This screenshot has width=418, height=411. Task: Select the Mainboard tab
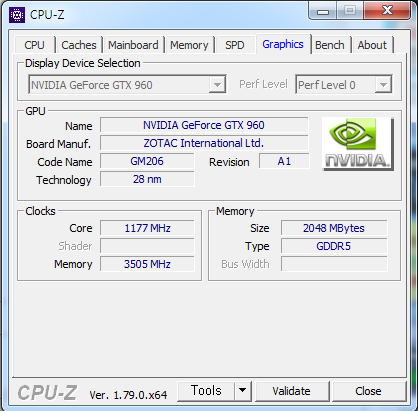pos(133,45)
